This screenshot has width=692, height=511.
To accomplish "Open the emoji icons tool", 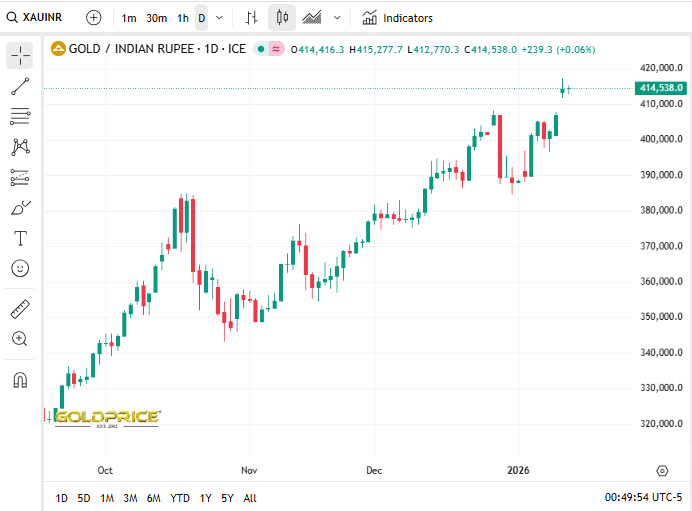I will (x=20, y=268).
